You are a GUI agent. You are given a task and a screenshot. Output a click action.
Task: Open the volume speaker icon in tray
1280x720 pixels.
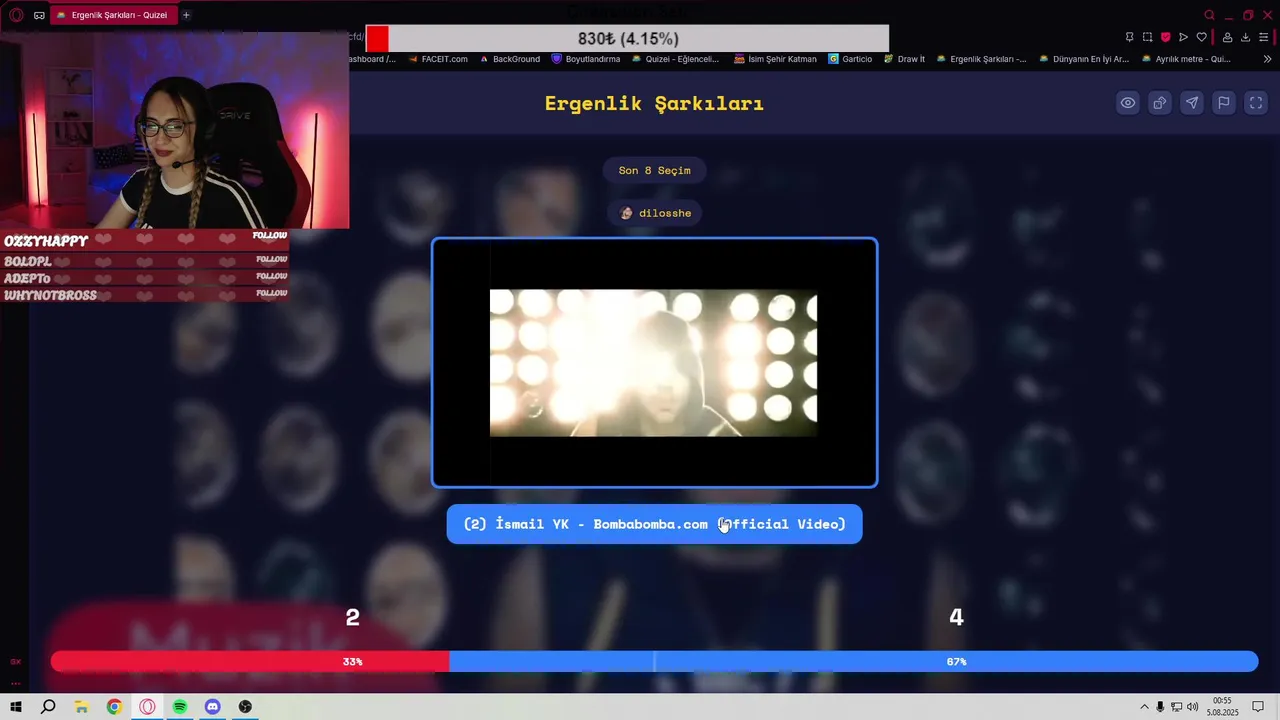[x=1192, y=707]
